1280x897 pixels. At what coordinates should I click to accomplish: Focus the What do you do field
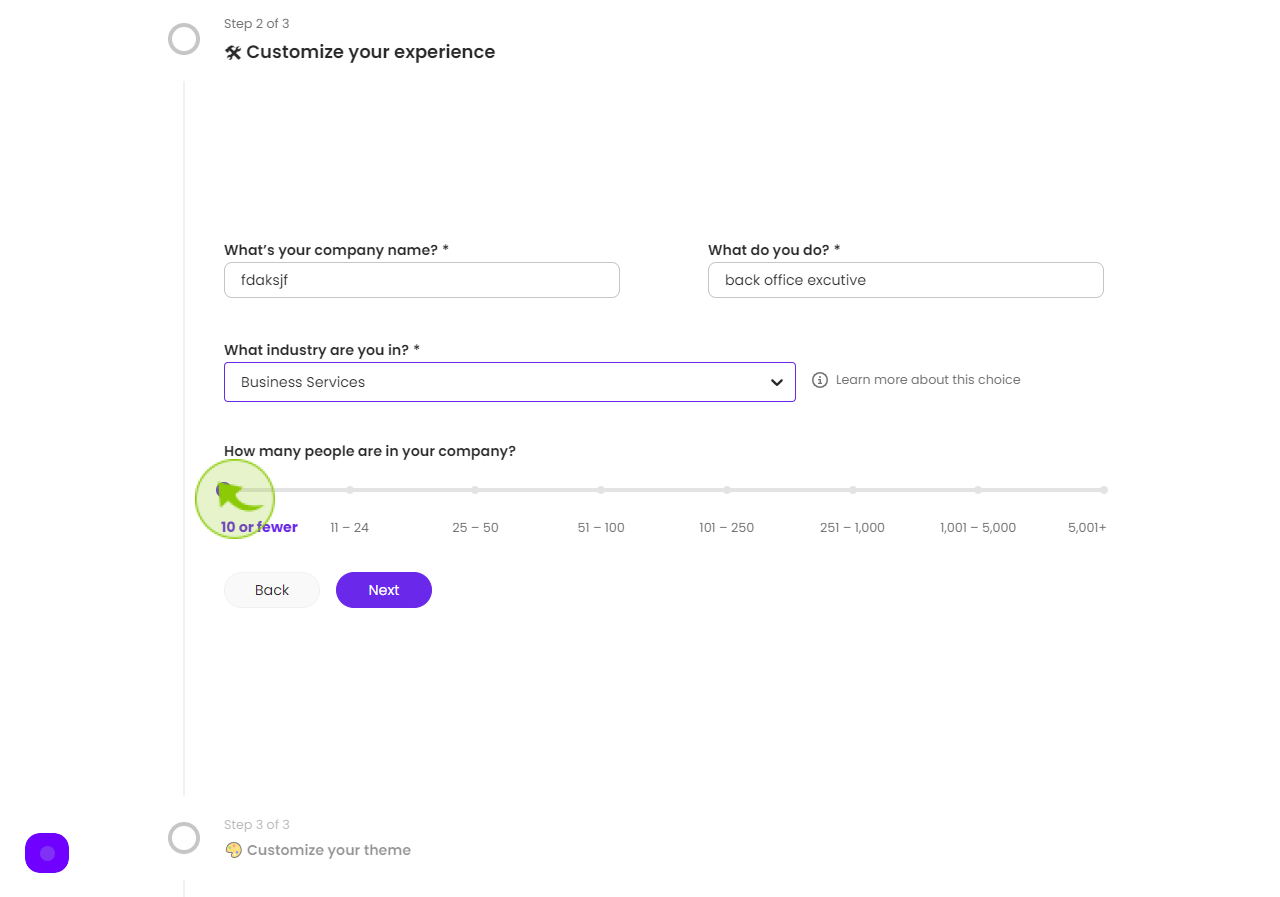(x=906, y=280)
